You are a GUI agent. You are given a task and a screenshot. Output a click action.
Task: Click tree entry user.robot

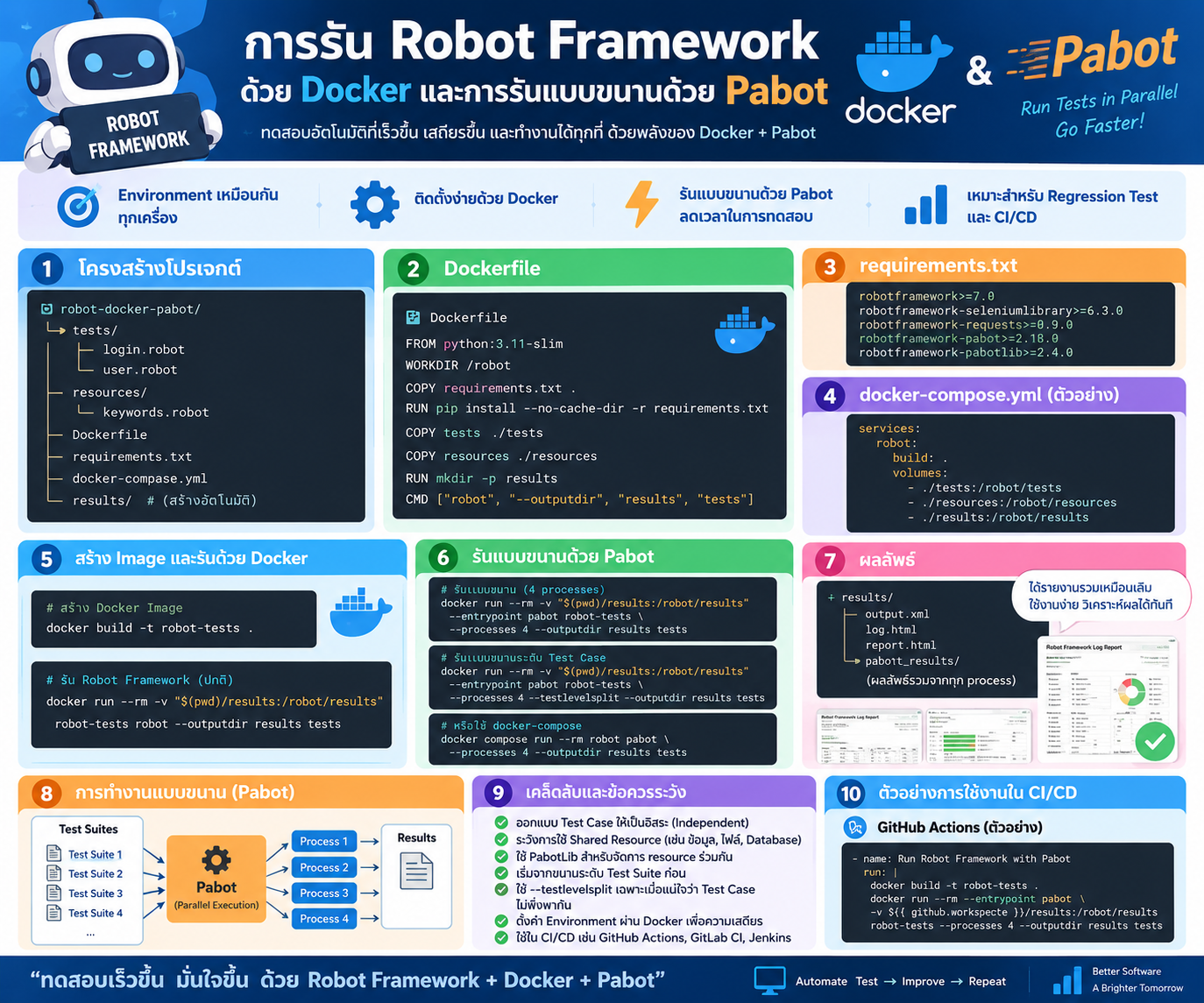140,370
